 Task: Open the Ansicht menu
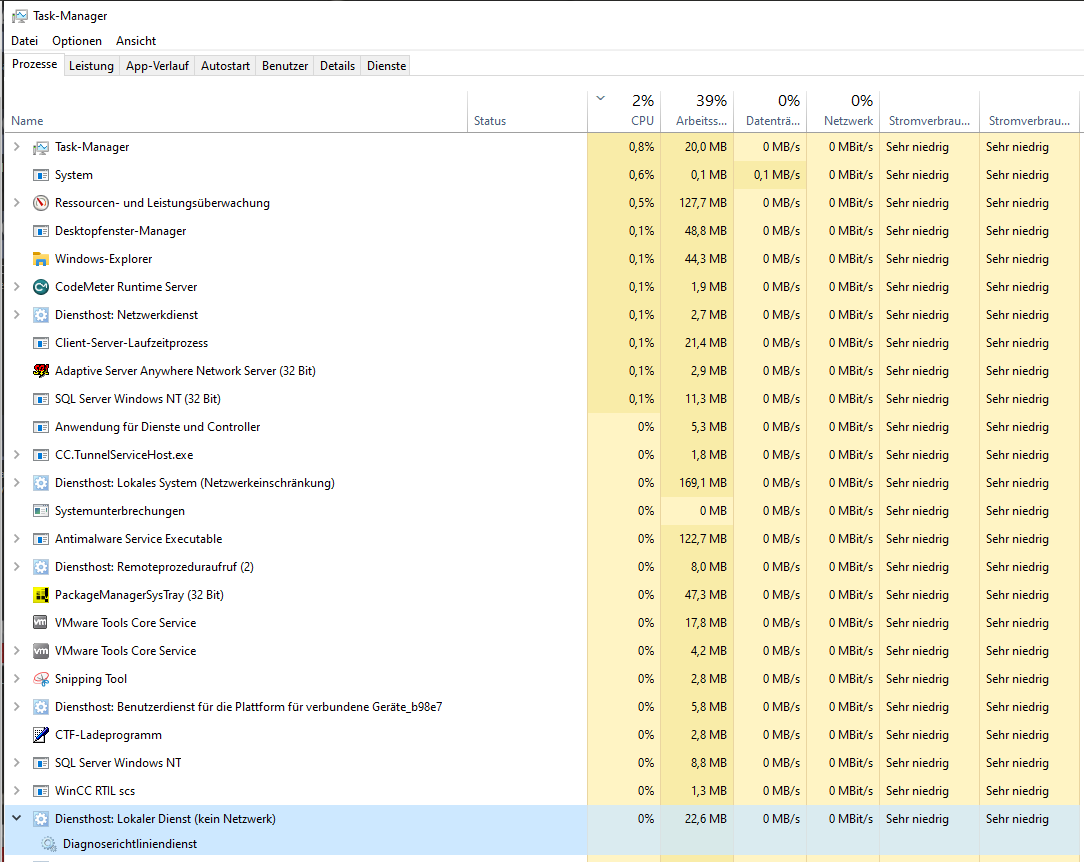(136, 41)
